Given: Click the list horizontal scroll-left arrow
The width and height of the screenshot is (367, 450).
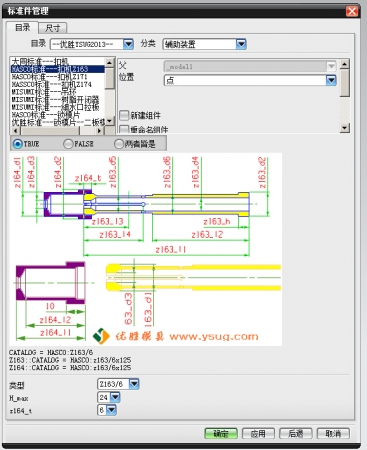Looking at the screenshot, I should 15,131.
